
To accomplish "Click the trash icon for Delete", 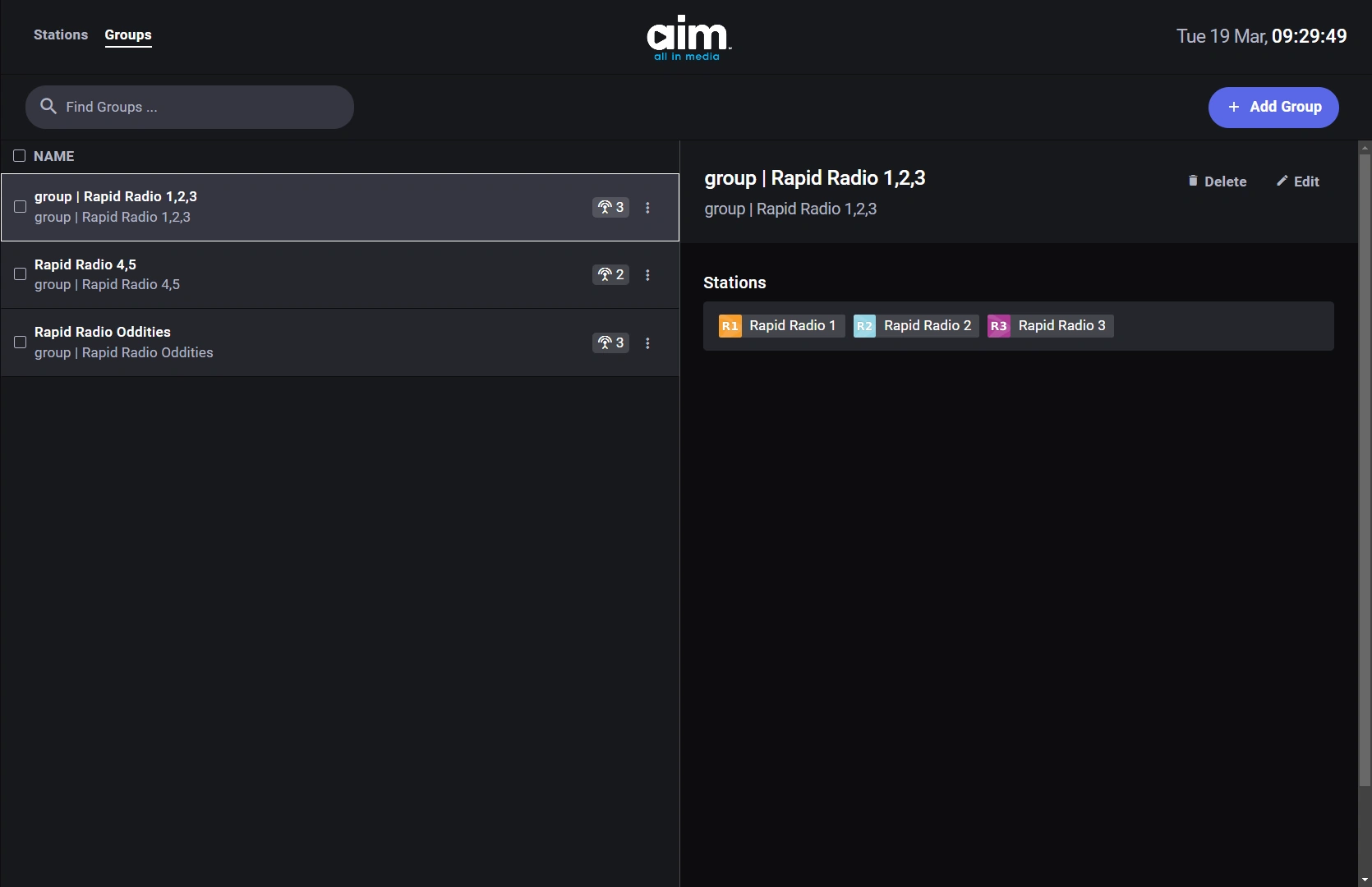I will point(1193,181).
